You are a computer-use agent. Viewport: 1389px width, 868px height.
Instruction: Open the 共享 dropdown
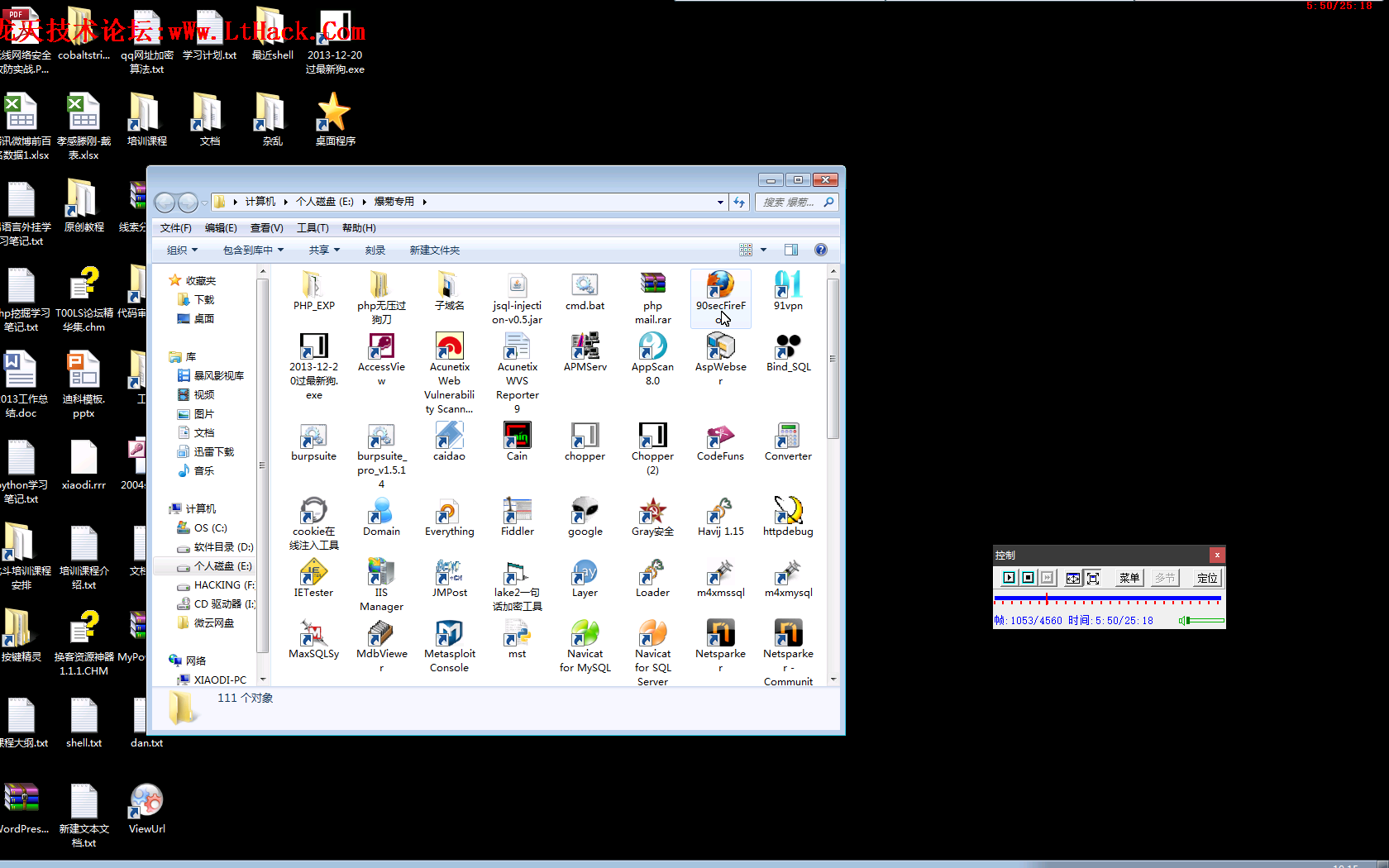coord(324,250)
